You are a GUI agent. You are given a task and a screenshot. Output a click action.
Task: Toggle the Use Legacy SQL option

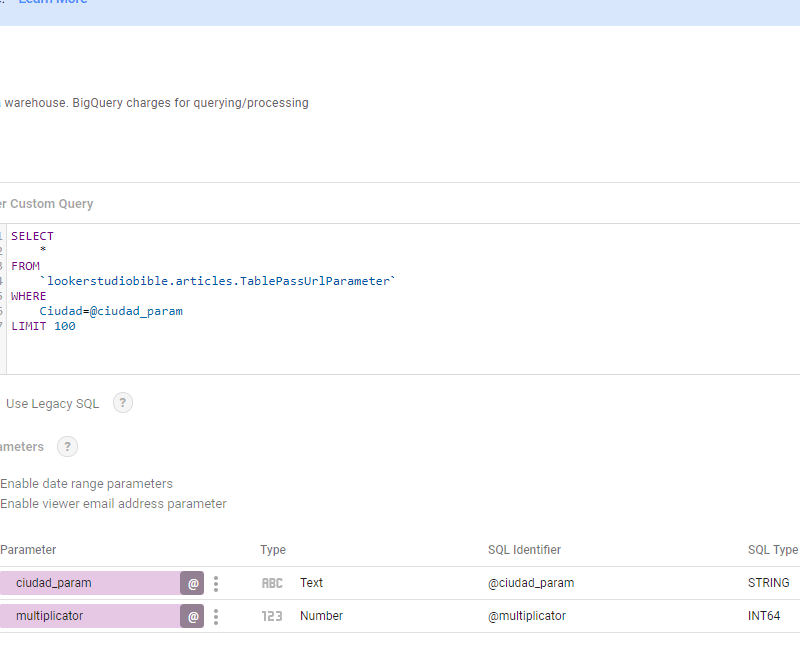[51, 403]
